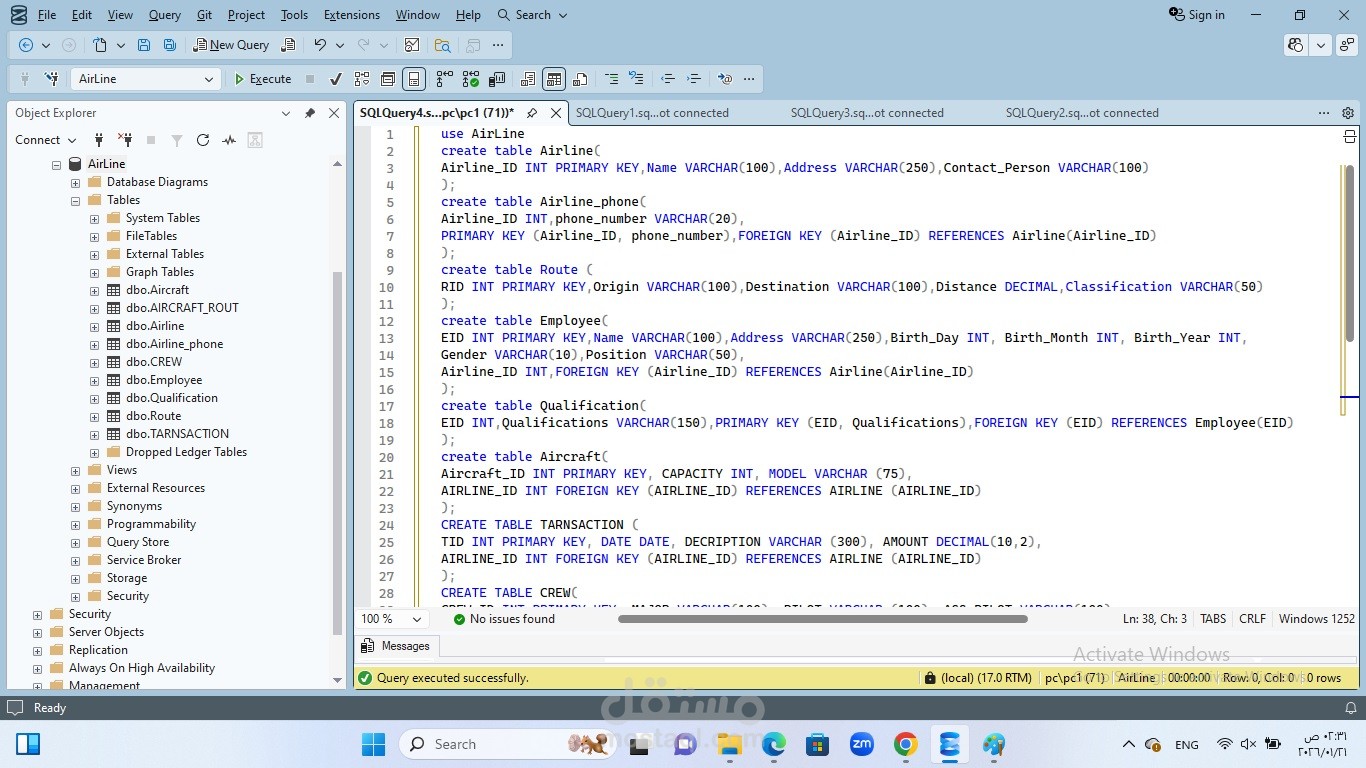Click No issues found status indicator
This screenshot has height=768, width=1366.
point(504,619)
